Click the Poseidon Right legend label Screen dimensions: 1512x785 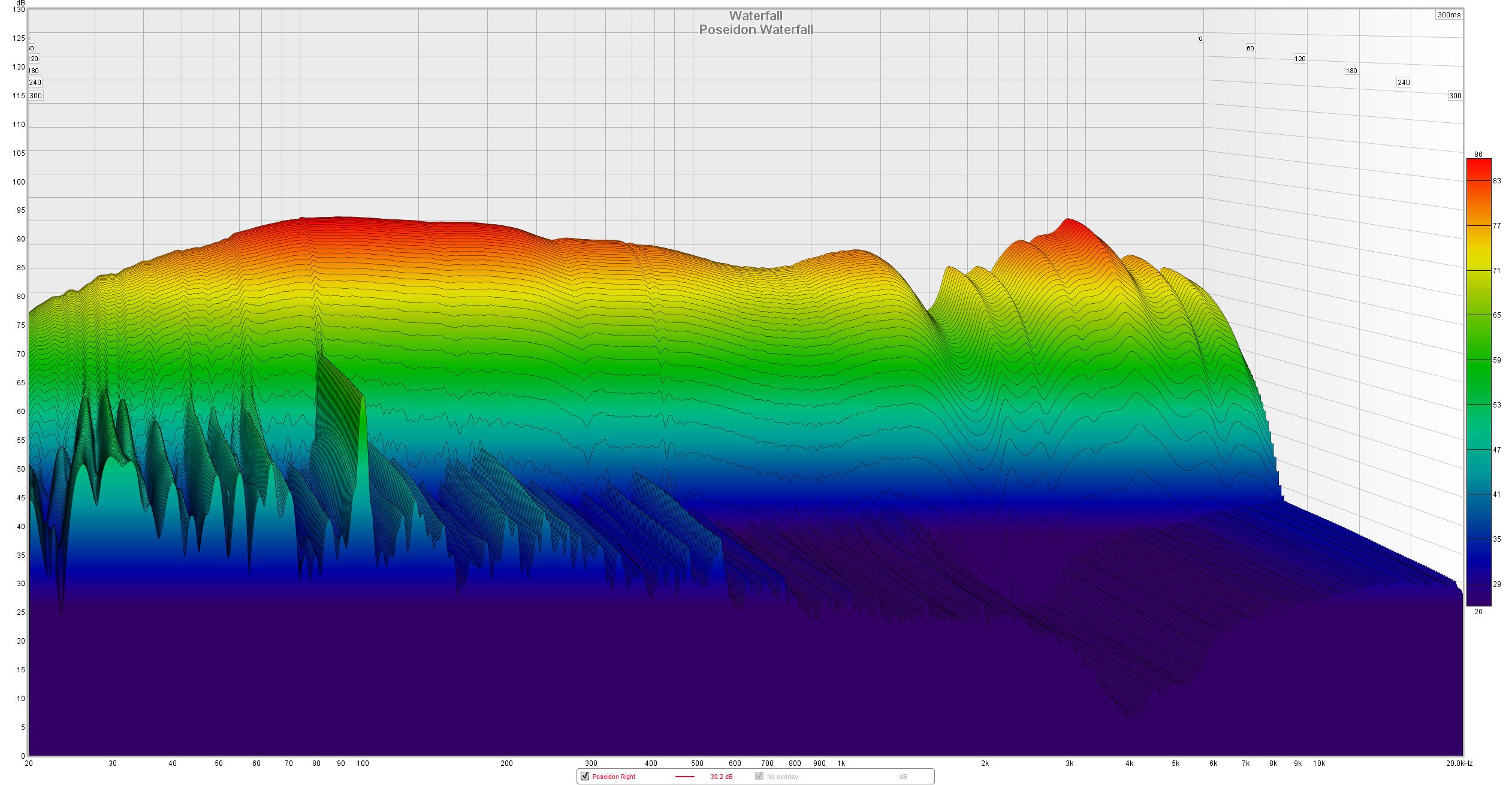[x=614, y=777]
